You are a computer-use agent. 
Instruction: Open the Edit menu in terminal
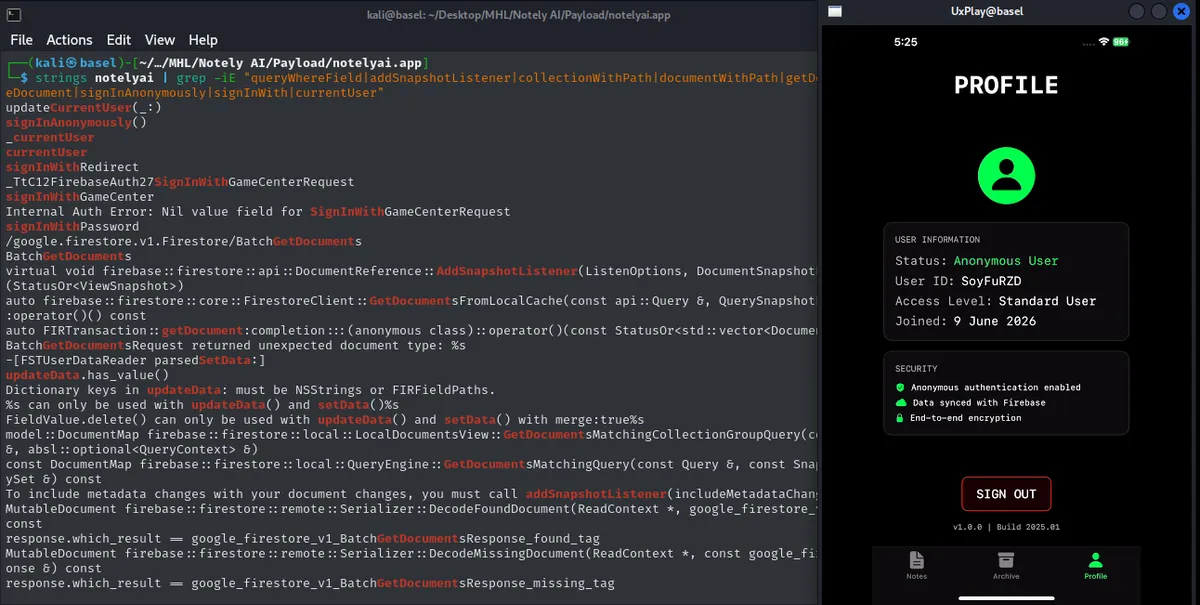(119, 40)
